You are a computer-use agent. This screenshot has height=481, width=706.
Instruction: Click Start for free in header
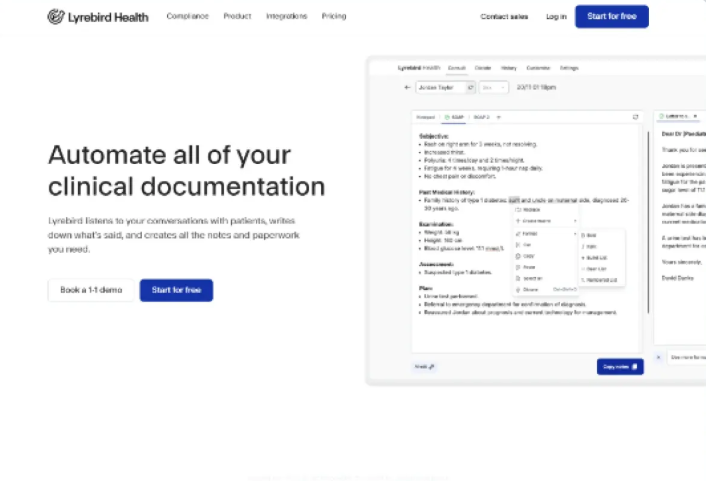[612, 17]
